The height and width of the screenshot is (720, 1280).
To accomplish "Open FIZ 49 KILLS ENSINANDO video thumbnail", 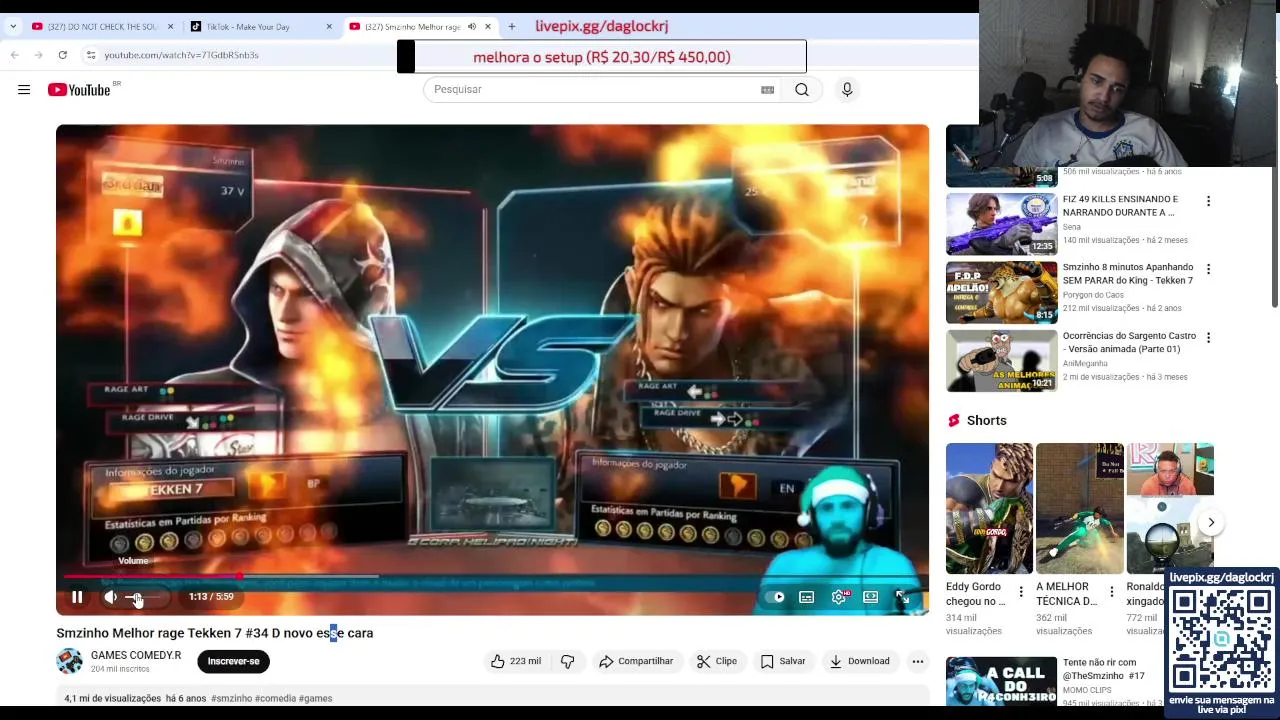I will point(1001,224).
